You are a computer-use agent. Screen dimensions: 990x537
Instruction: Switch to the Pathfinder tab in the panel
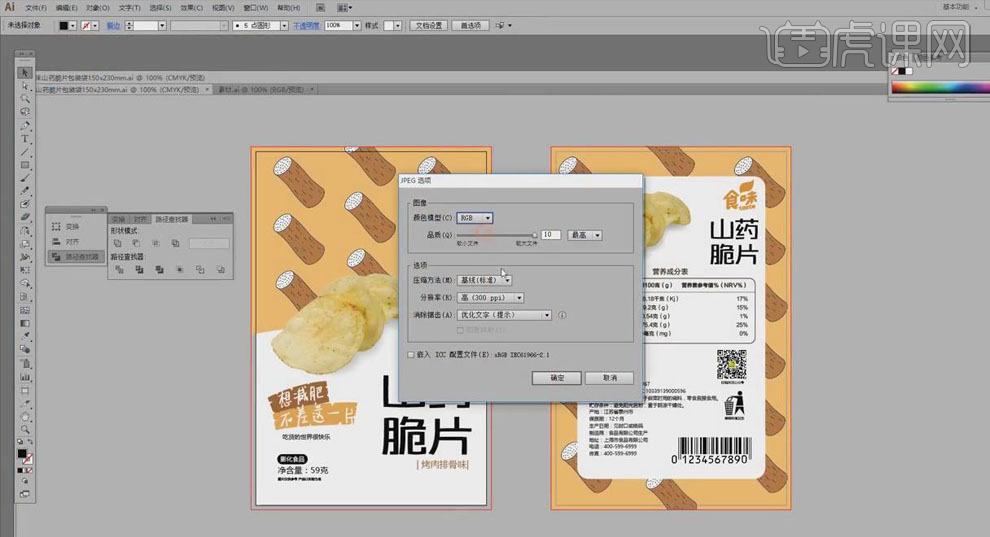coord(172,219)
